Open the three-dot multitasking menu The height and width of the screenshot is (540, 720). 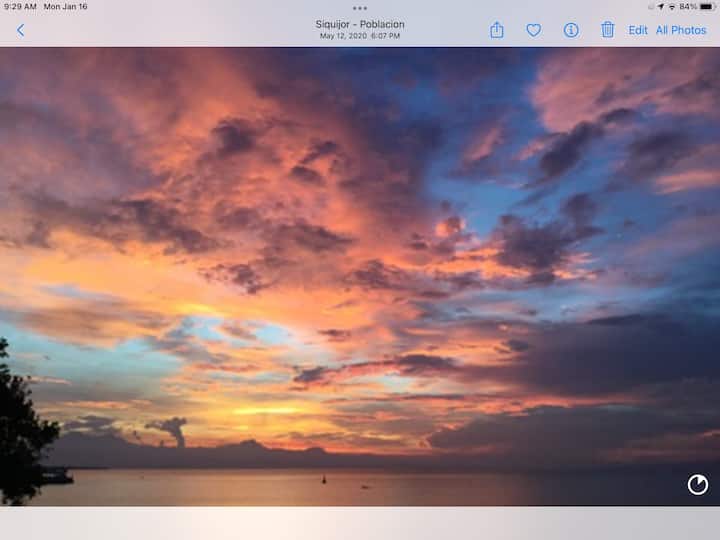[x=360, y=8]
